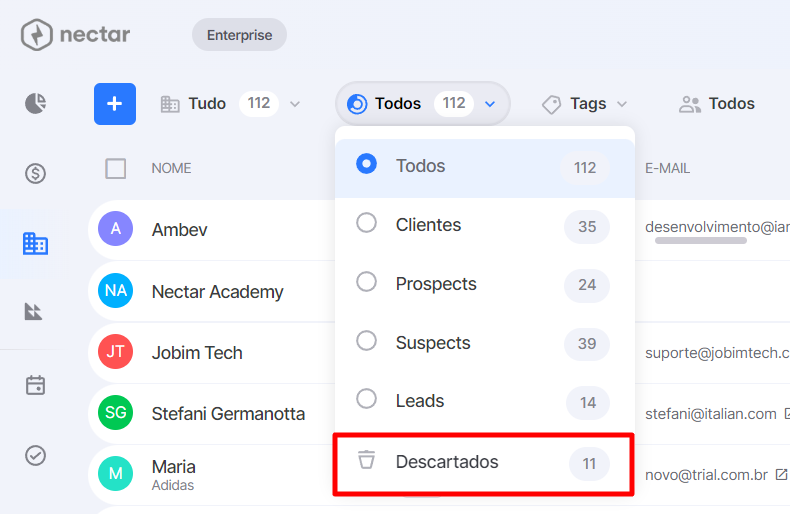Collapse the Todos status dropdown chevron
The height and width of the screenshot is (514, 790).
490,104
